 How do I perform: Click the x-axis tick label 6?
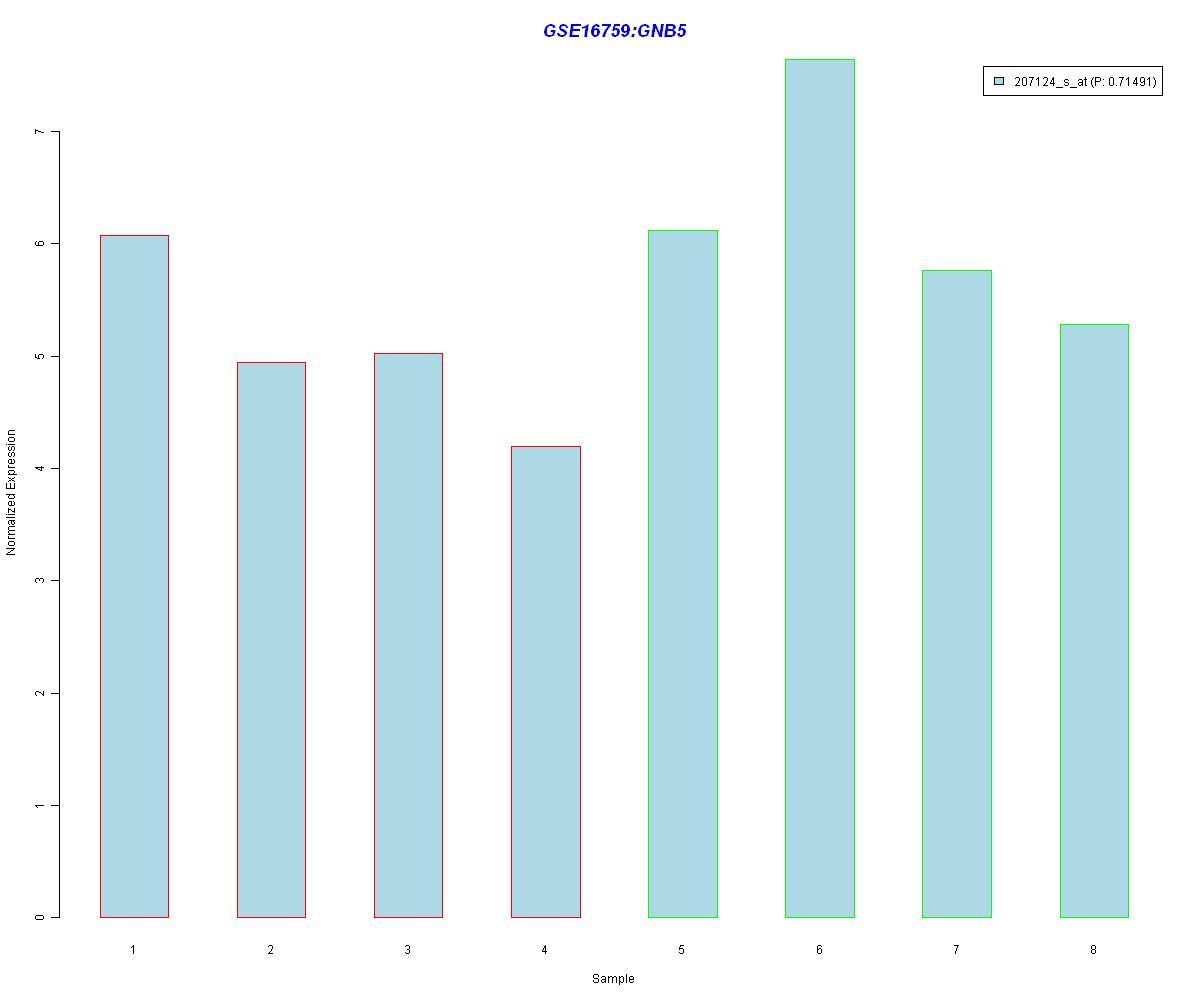point(819,949)
